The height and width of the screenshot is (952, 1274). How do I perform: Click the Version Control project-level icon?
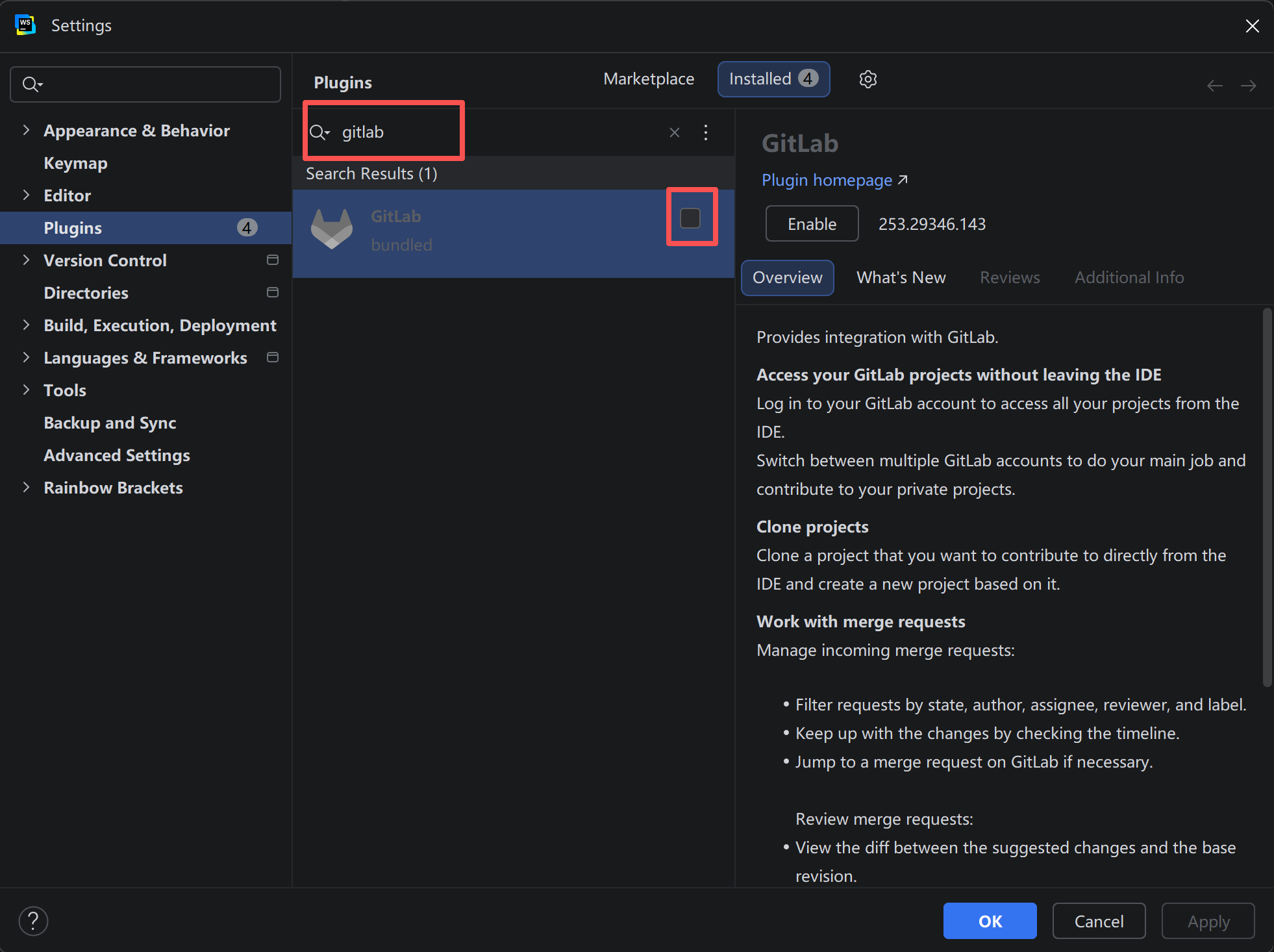point(273,260)
